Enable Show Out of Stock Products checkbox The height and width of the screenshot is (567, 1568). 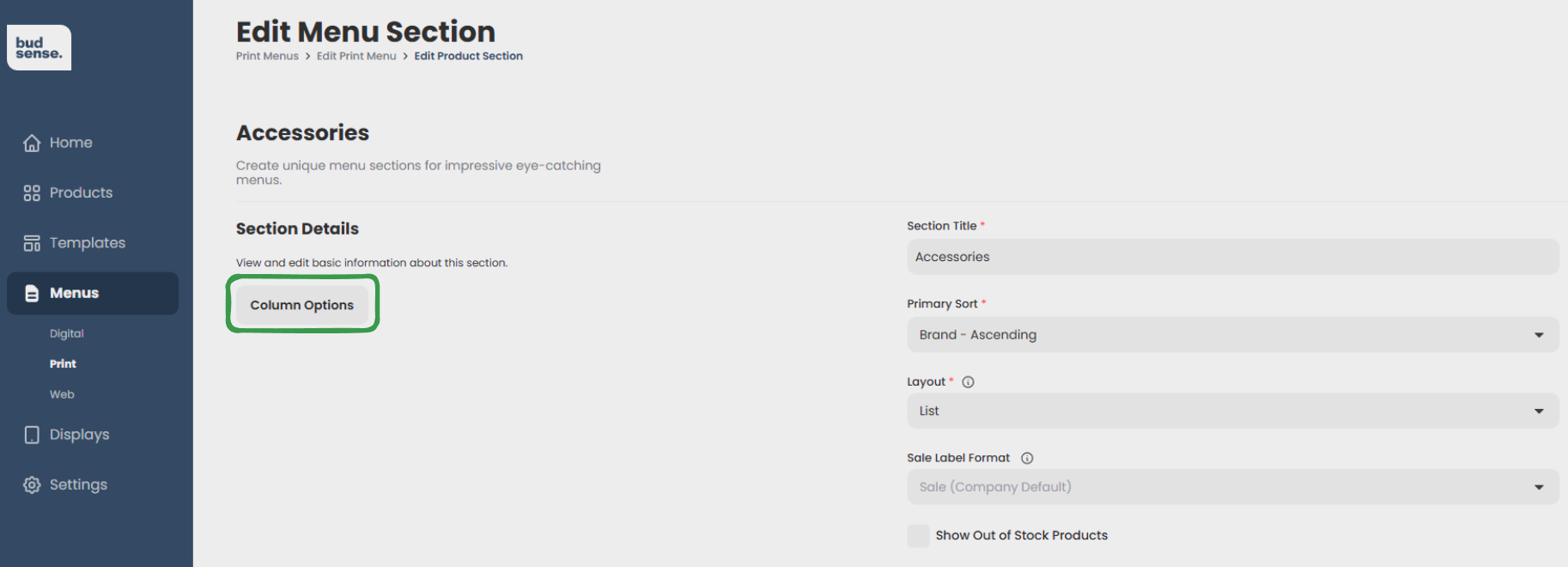click(x=918, y=536)
